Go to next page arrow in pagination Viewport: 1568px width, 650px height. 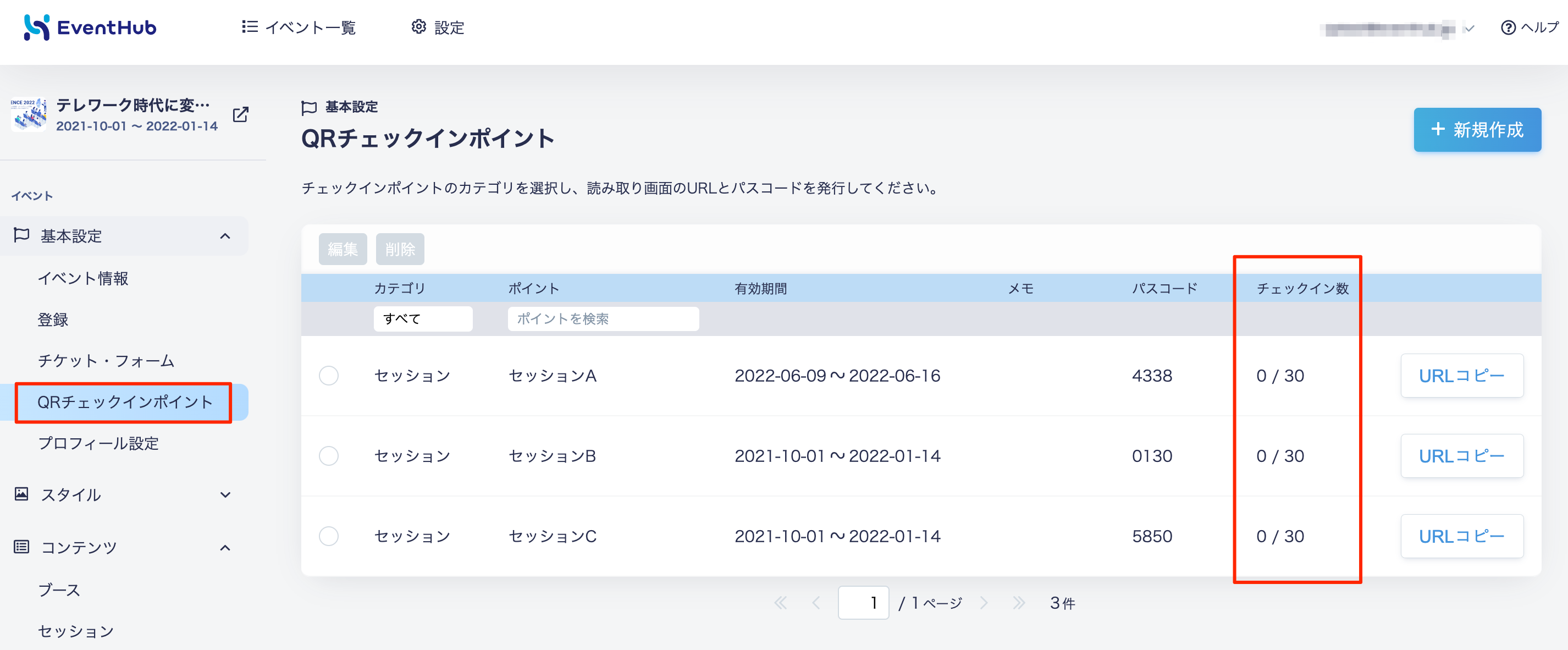[984, 603]
